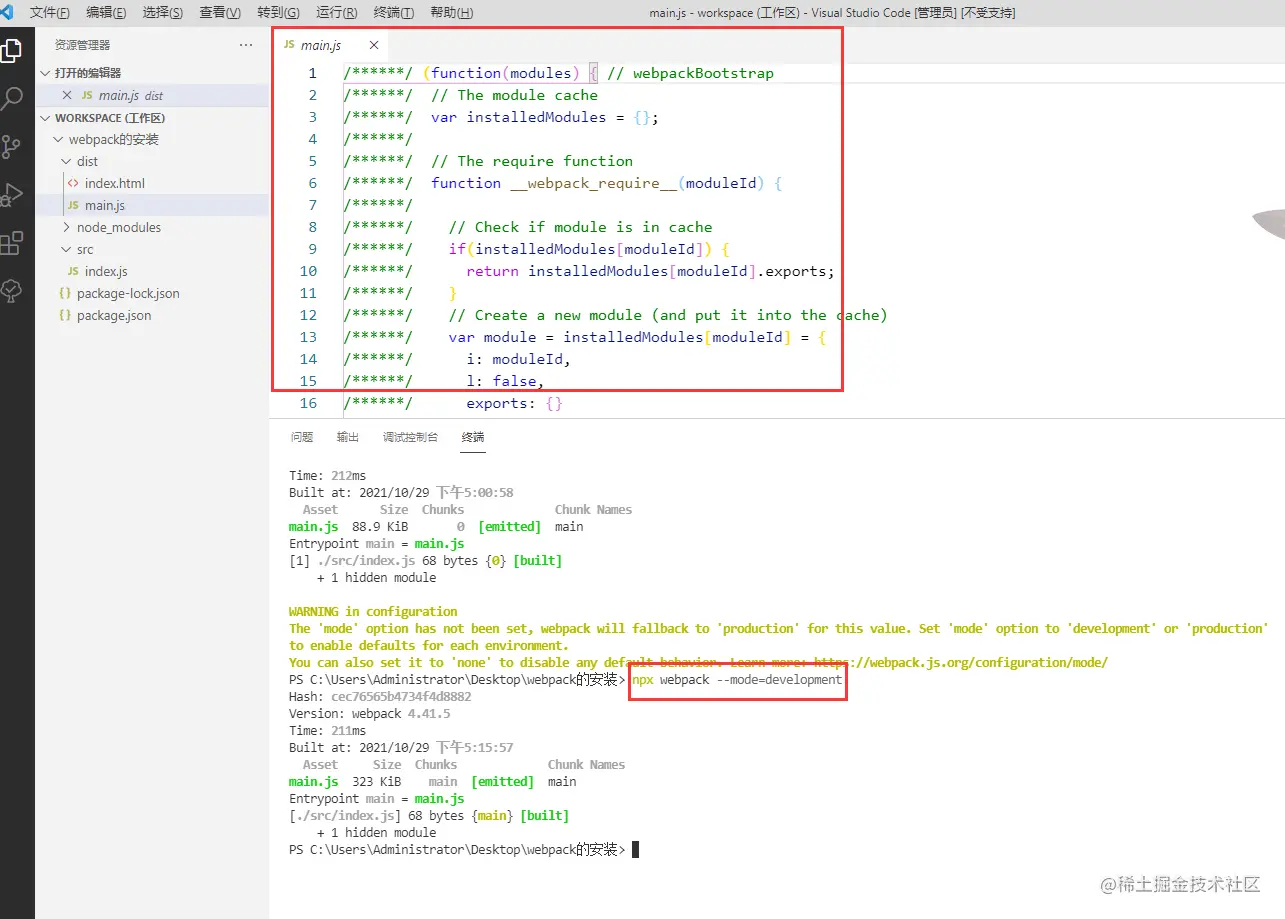The height and width of the screenshot is (919, 1285).
Task: Switch to the 调试控制台 panel tab
Action: (410, 437)
